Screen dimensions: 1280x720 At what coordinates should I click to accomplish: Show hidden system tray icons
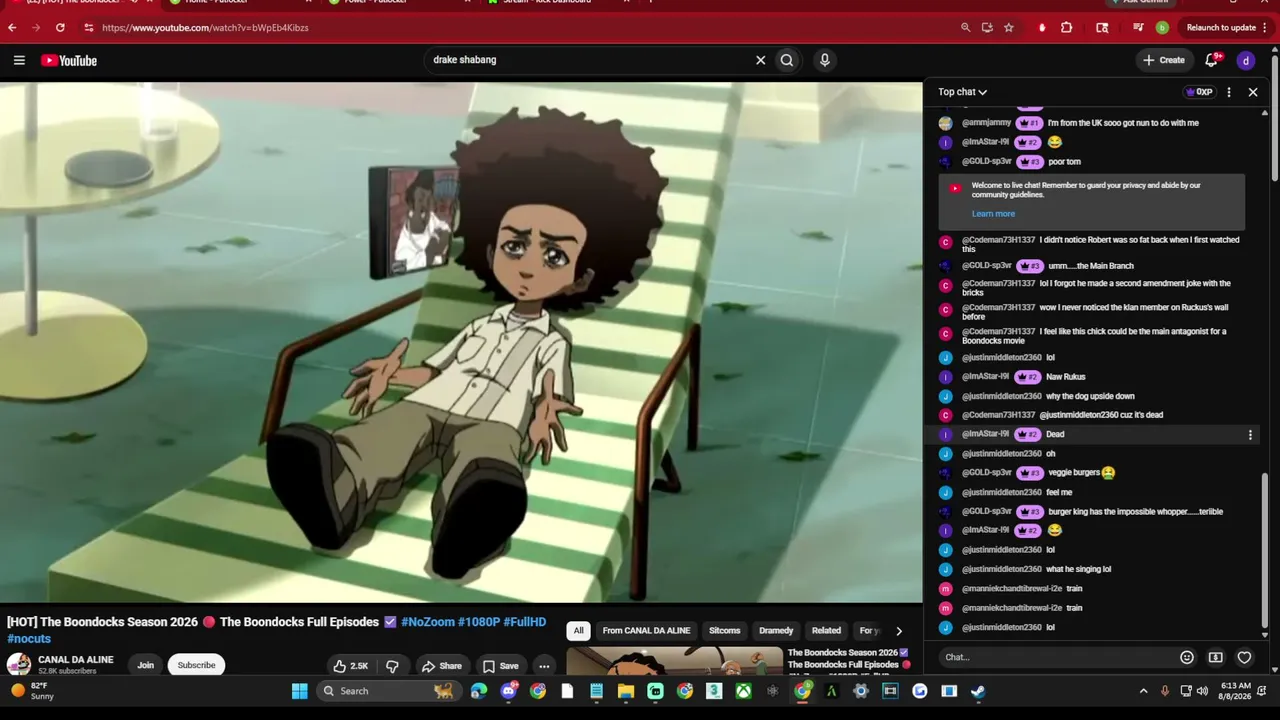click(1144, 691)
